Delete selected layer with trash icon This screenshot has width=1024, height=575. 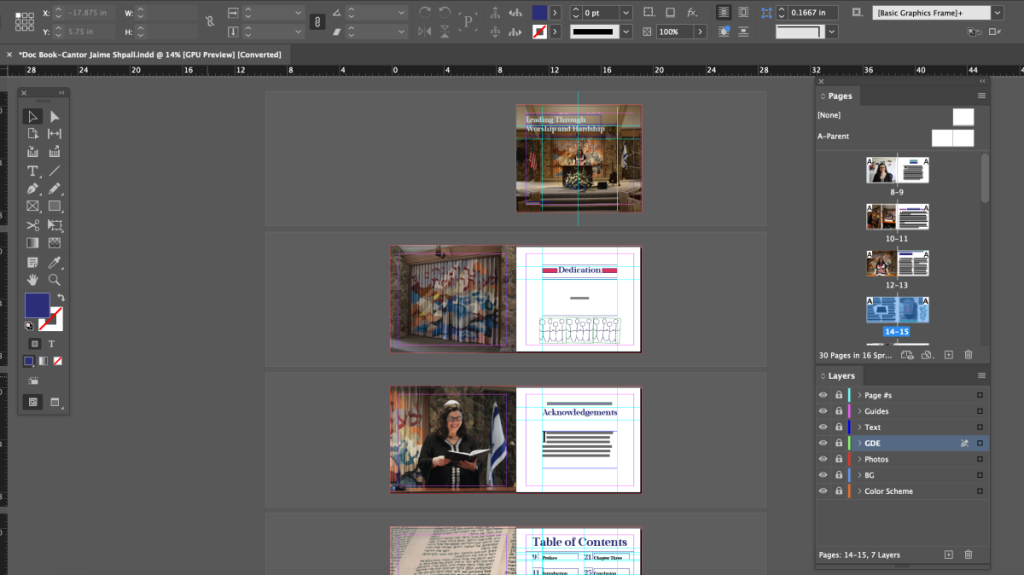968,554
